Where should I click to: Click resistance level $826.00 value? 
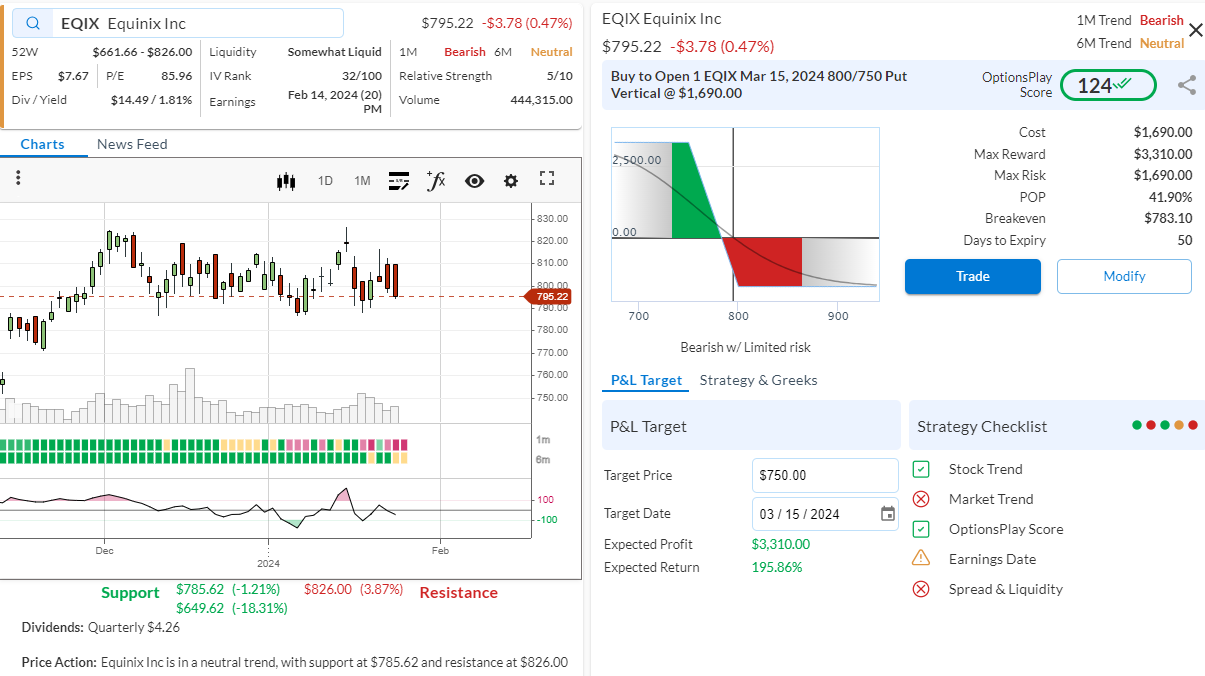click(328, 589)
